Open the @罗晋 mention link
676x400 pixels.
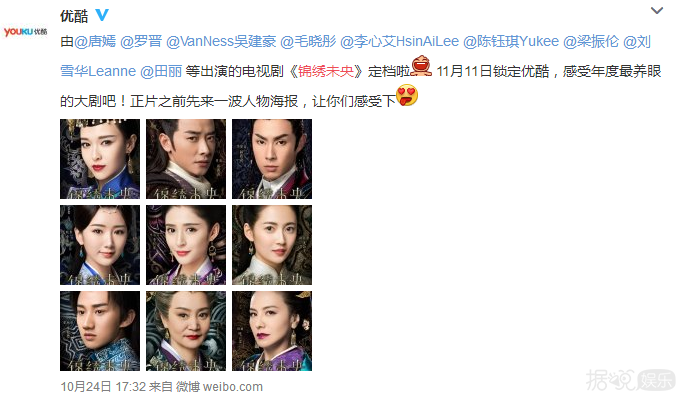coord(141,41)
